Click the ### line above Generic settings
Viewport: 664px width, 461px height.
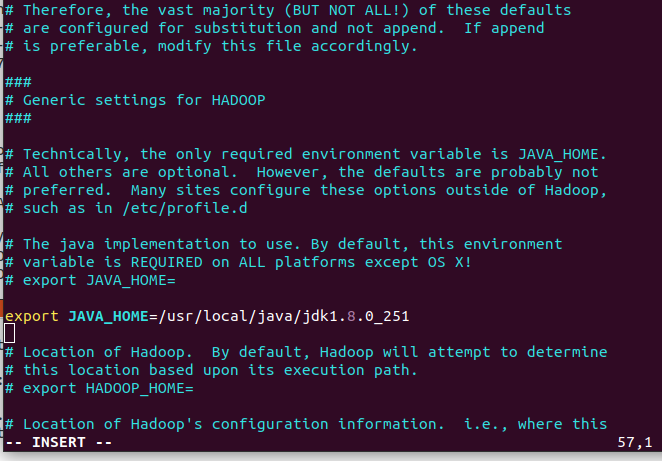(x=18, y=82)
